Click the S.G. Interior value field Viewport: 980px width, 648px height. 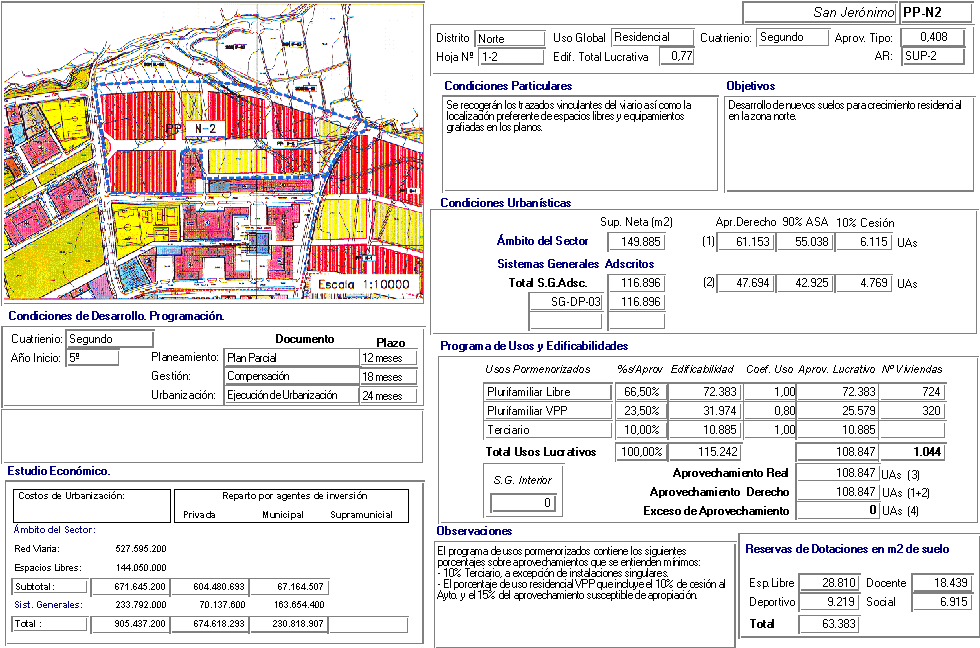pyautogui.click(x=521, y=503)
